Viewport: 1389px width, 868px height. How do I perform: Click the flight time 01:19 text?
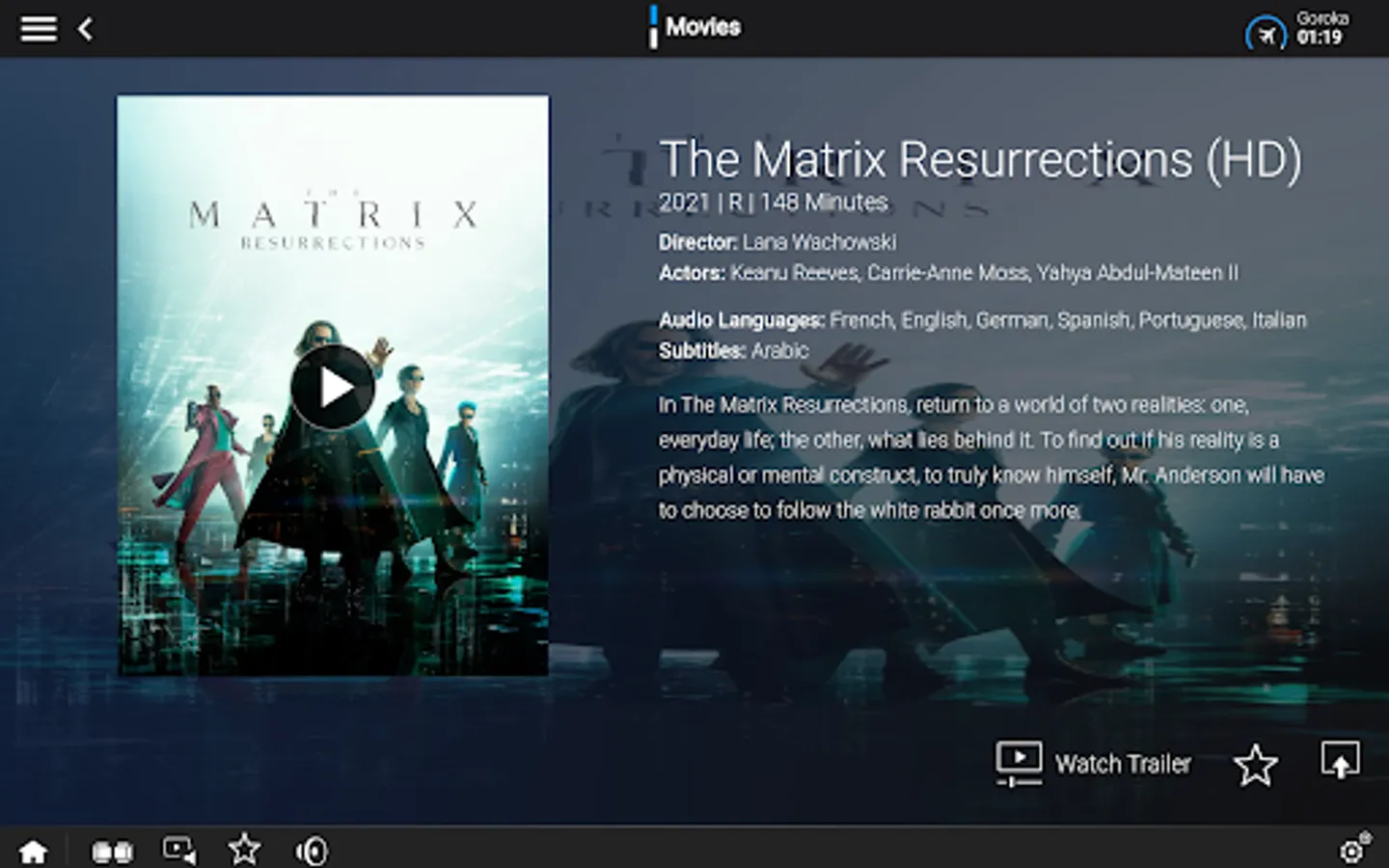click(x=1319, y=38)
